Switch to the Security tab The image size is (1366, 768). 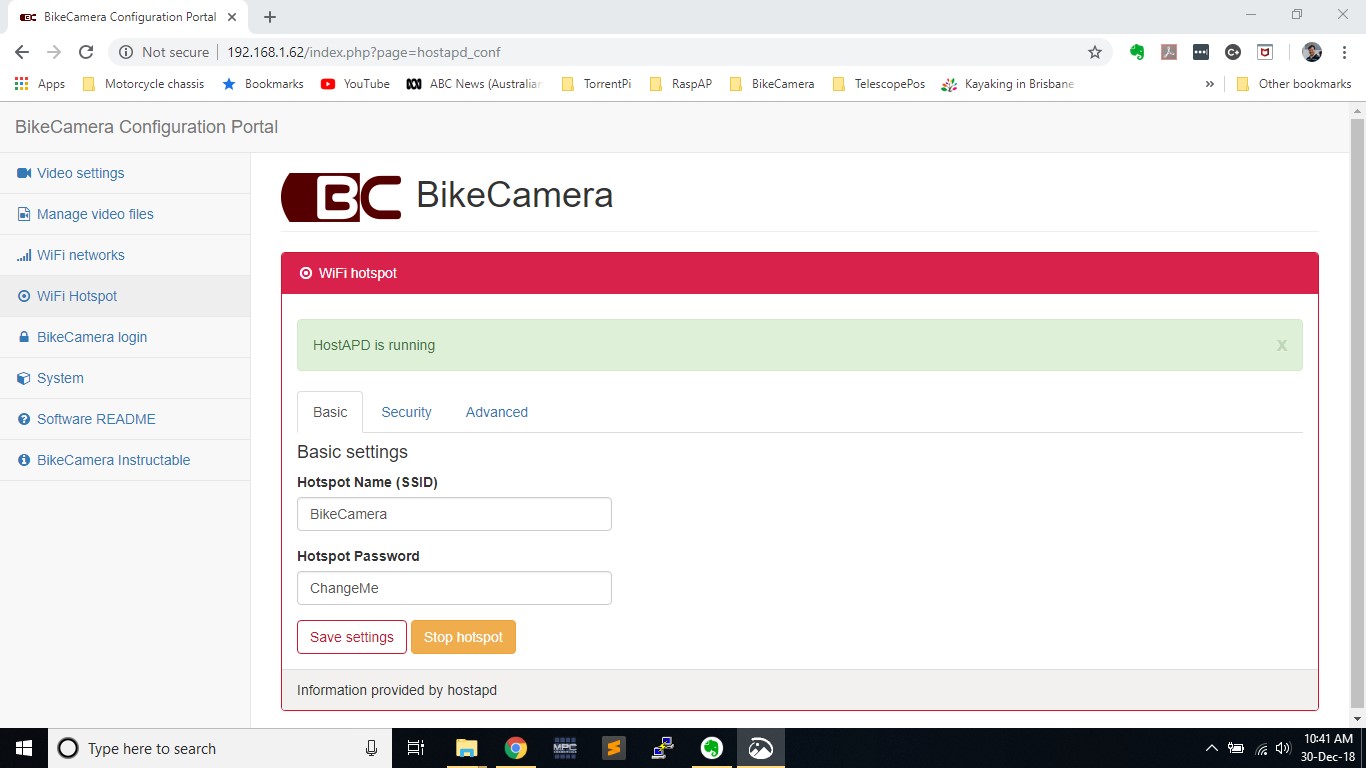tap(406, 412)
